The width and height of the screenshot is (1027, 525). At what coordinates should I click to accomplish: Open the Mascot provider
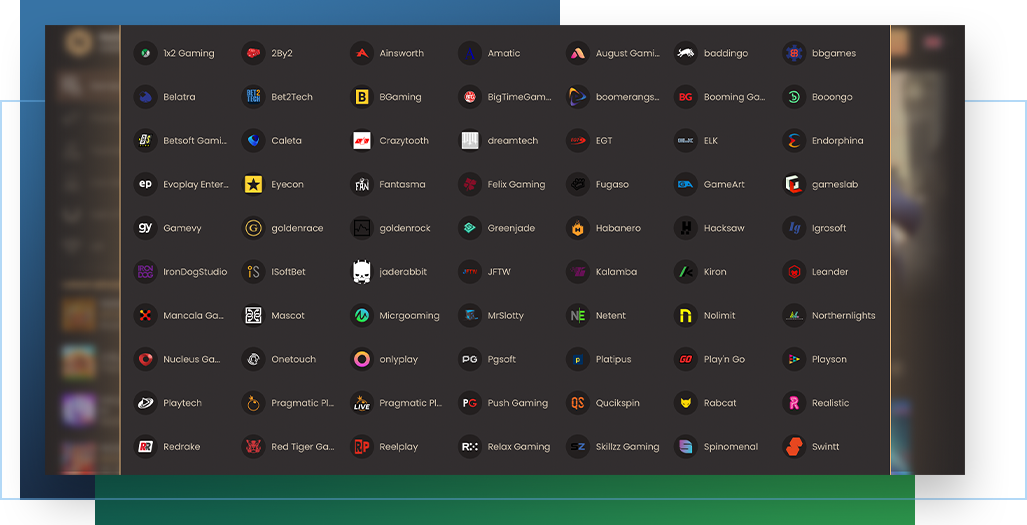[274, 316]
